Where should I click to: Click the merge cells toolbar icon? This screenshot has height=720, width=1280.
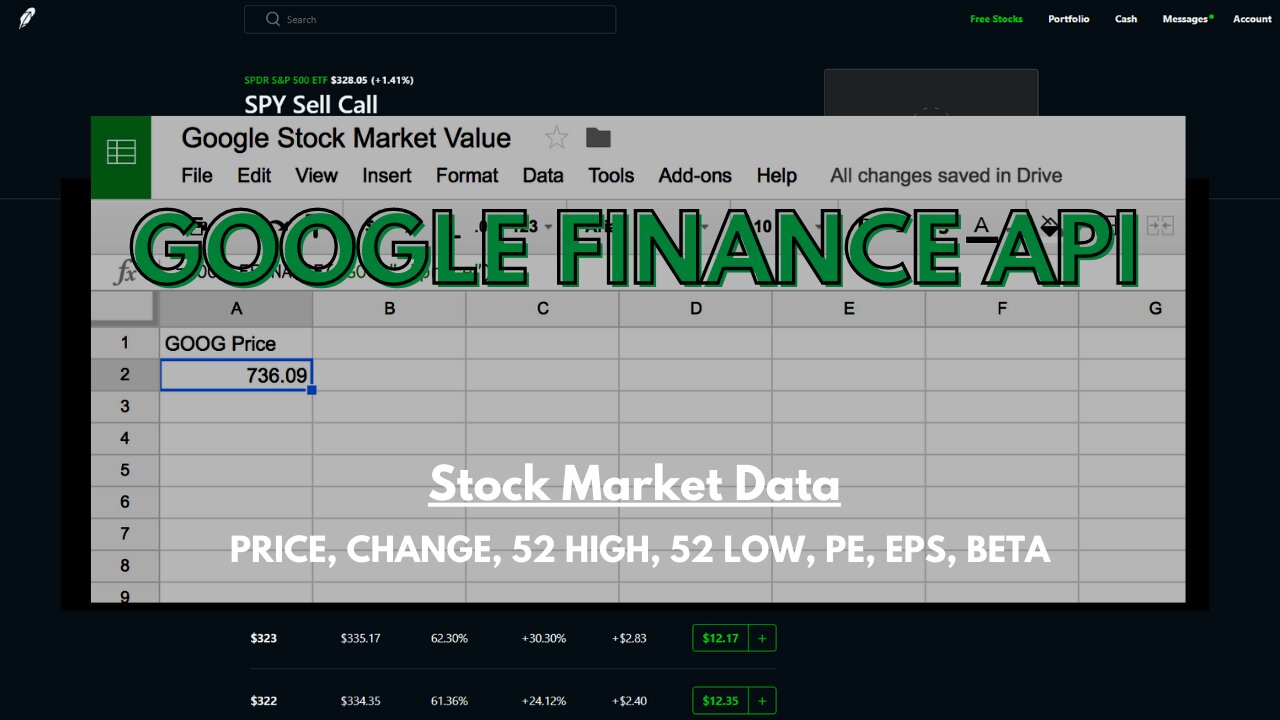[x=1160, y=225]
